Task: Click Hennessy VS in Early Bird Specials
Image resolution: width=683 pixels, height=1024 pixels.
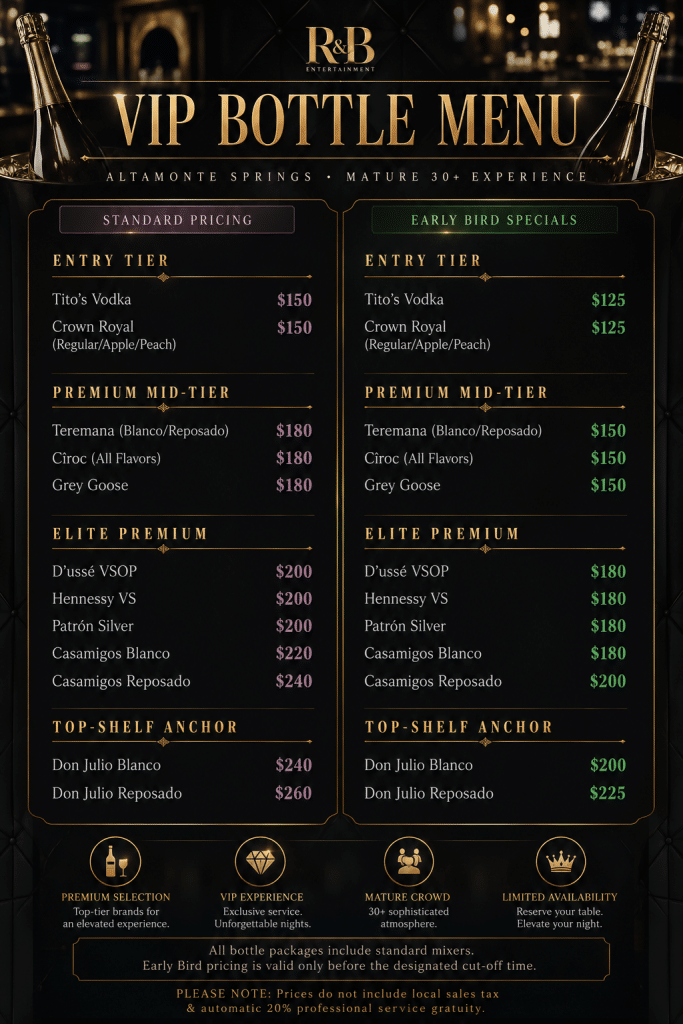Action: pos(406,598)
